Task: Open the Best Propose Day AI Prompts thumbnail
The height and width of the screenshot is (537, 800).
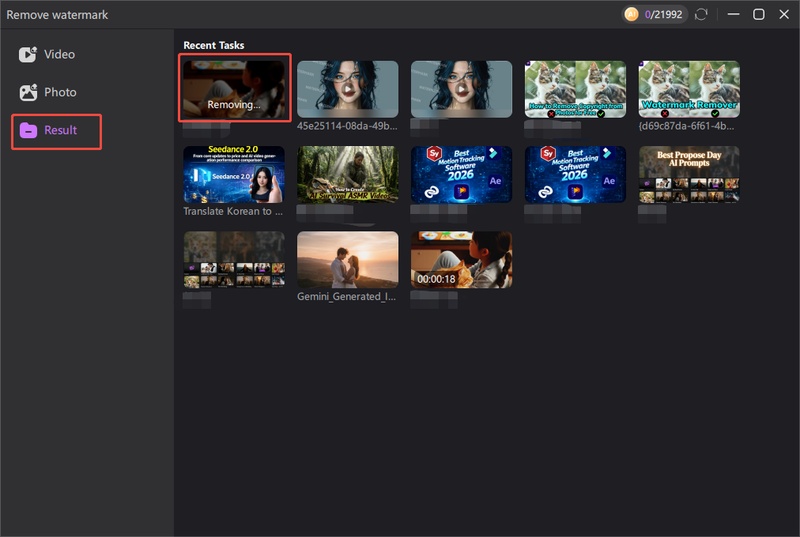Action: (689, 174)
